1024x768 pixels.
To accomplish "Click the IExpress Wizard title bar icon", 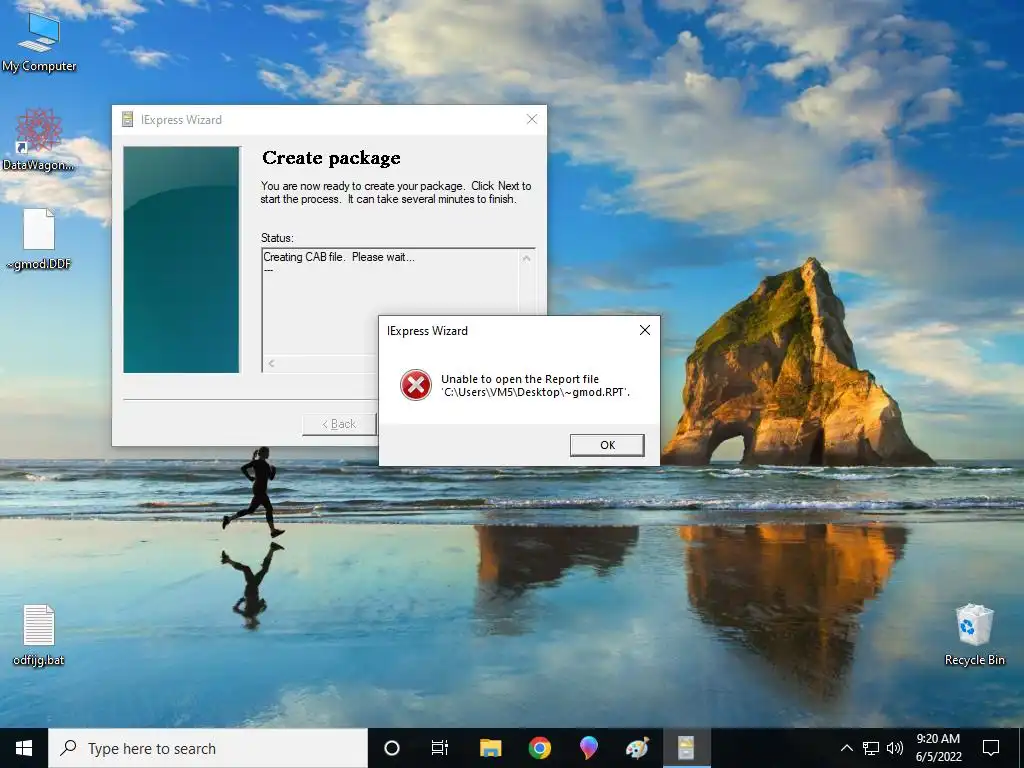I will pyautogui.click(x=127, y=120).
